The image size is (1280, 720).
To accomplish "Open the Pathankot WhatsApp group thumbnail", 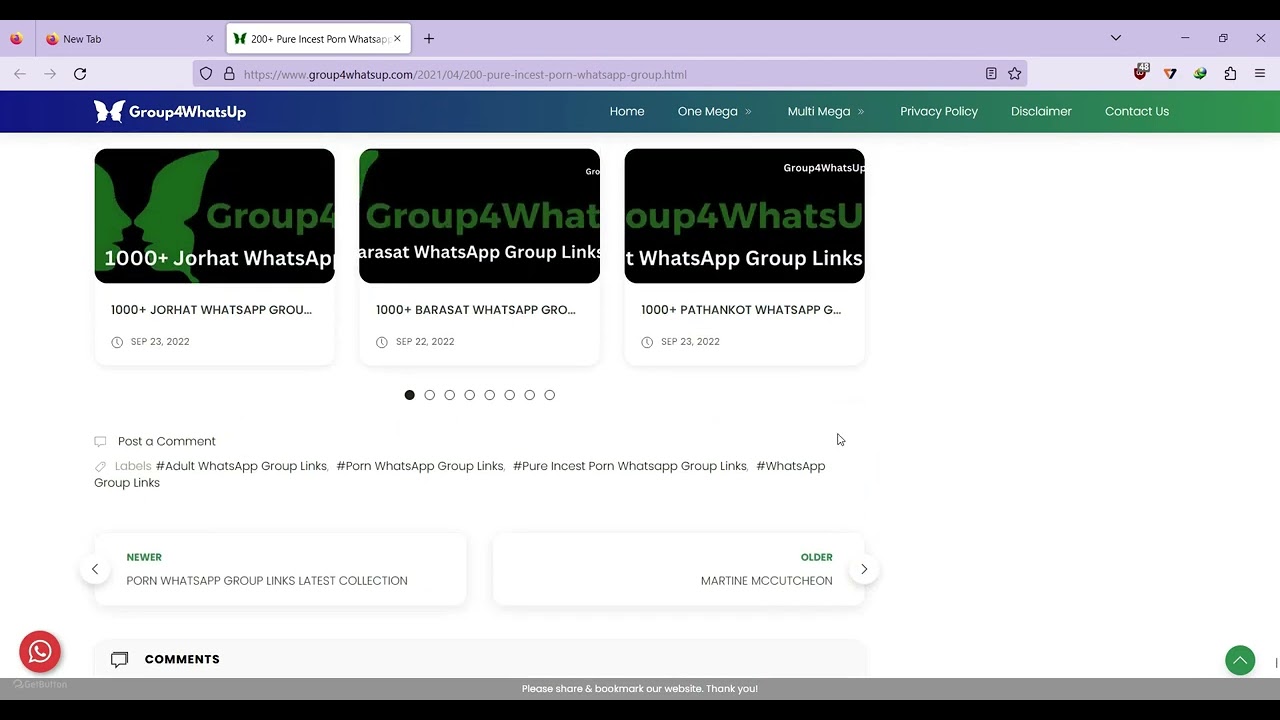I will click(x=744, y=216).
